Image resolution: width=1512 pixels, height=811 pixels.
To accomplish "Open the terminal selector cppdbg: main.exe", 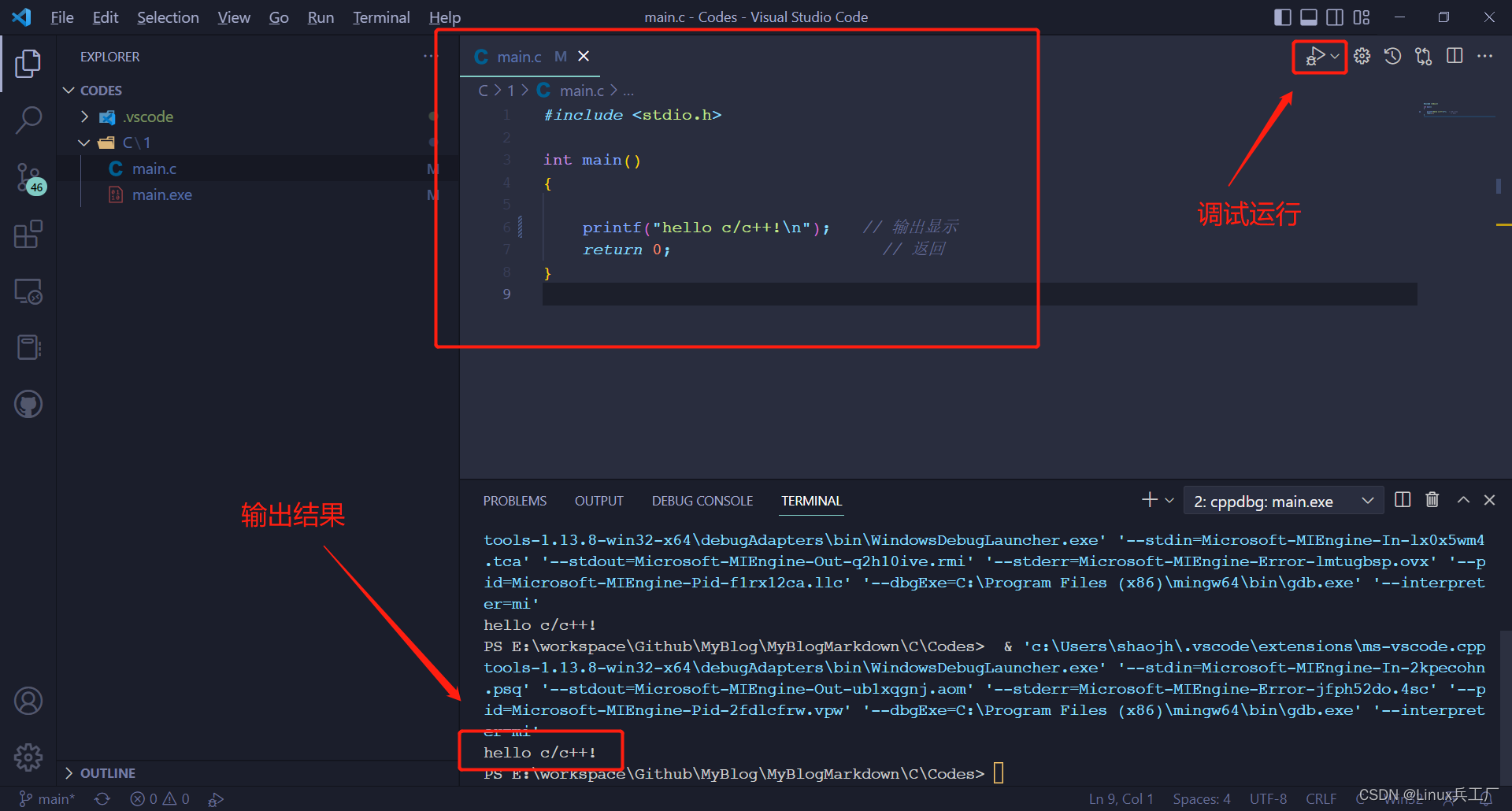I will (1284, 501).
